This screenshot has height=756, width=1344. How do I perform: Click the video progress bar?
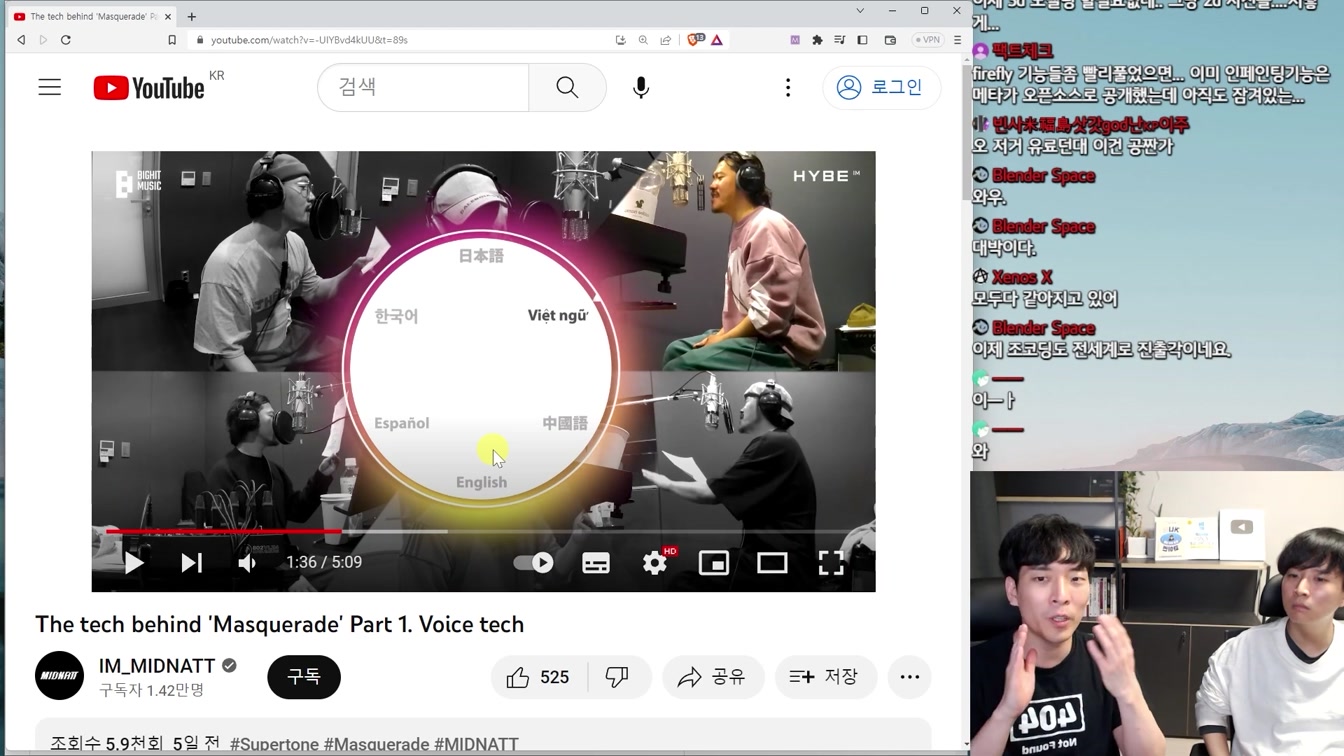(x=484, y=532)
